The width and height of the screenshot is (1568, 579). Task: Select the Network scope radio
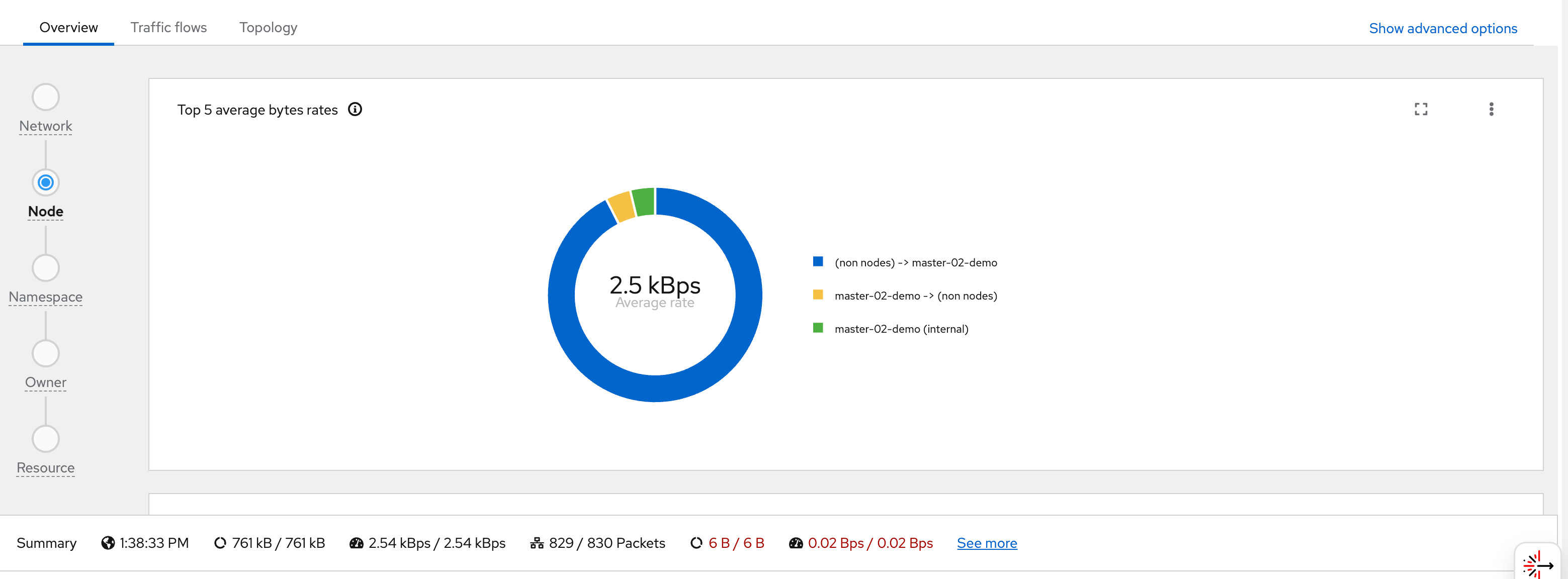[46, 98]
